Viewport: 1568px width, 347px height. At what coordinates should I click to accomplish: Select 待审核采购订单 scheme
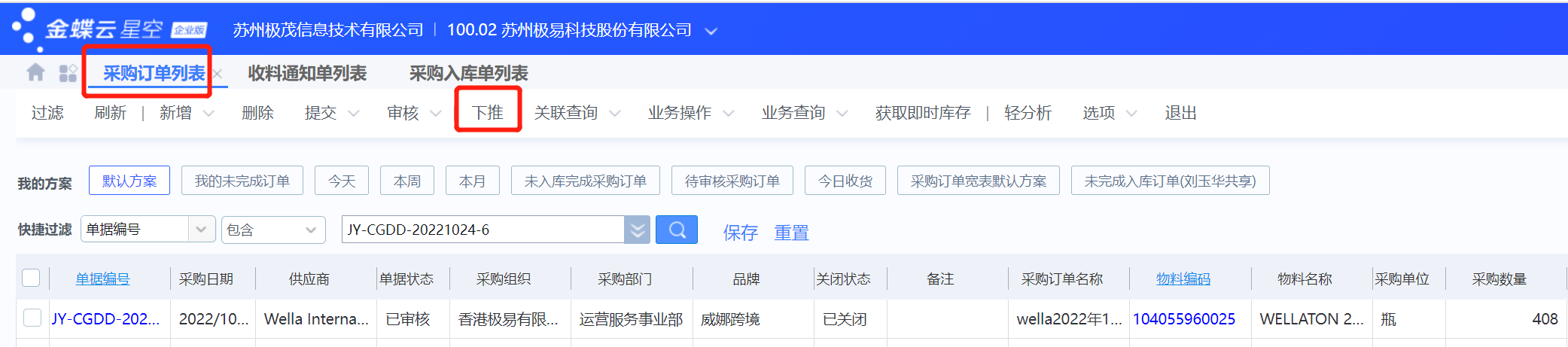pos(732,181)
